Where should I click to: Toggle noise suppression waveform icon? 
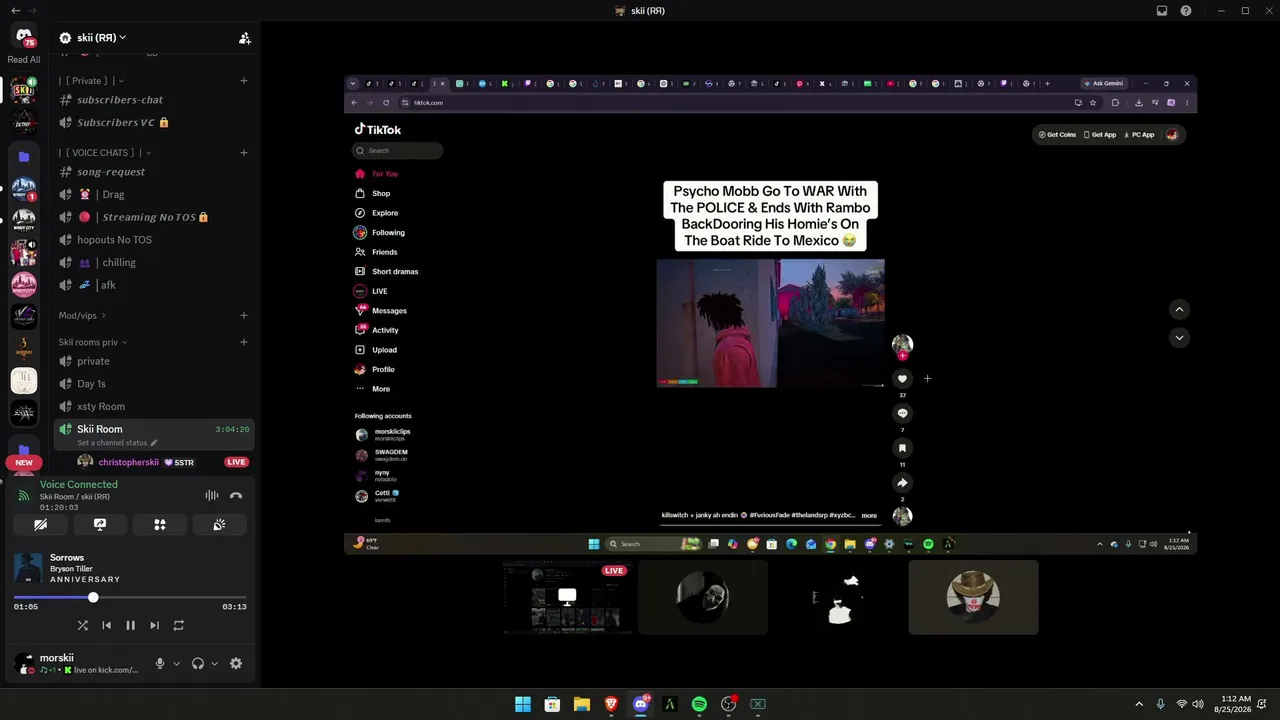tap(212, 495)
